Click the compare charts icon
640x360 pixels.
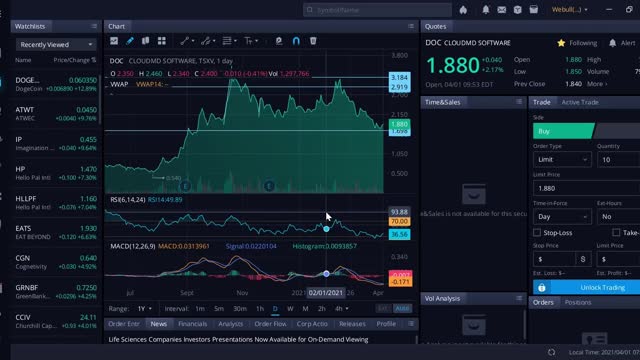[x=145, y=41]
